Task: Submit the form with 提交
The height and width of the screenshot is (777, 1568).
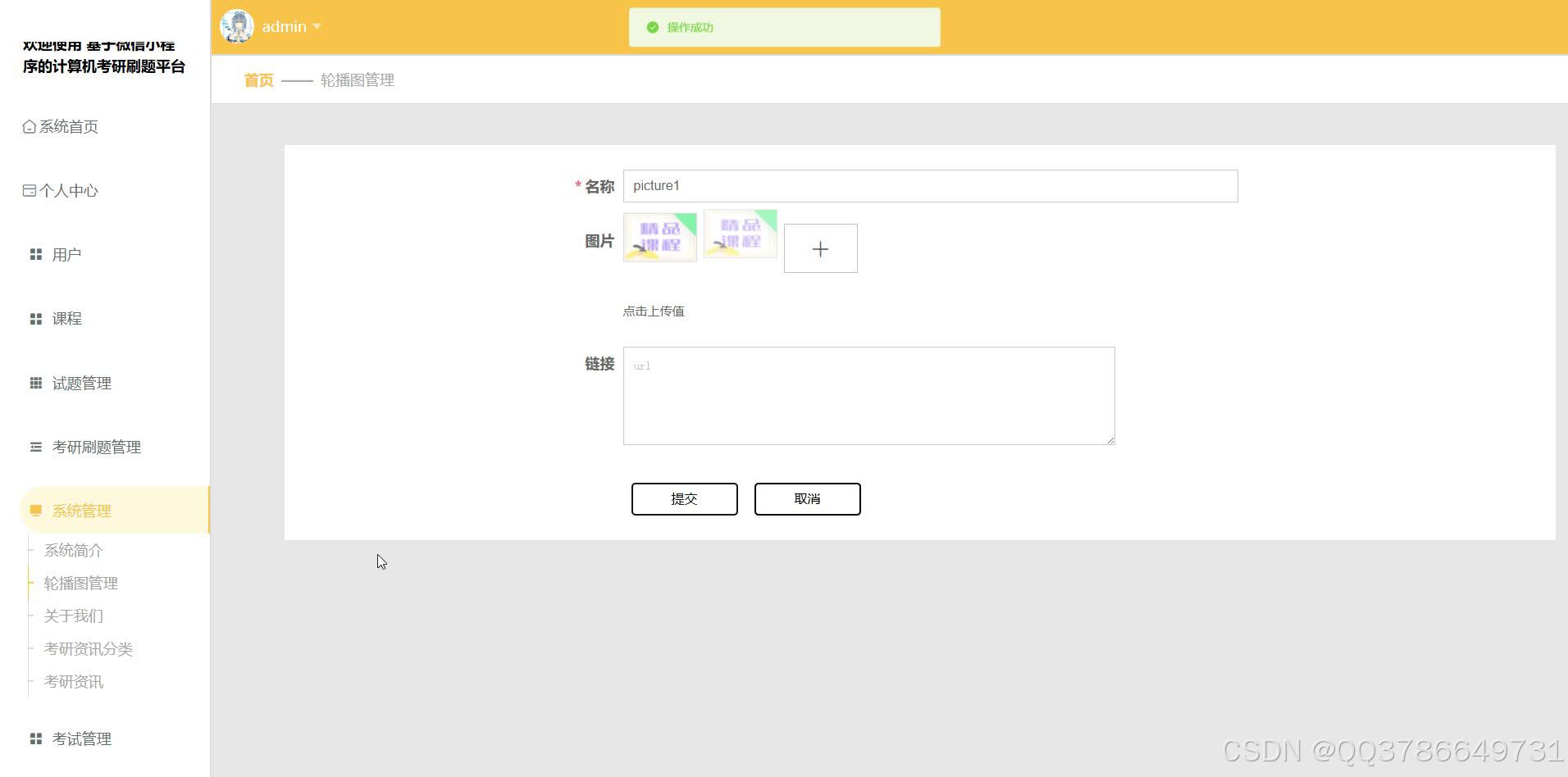Action: coord(684,498)
